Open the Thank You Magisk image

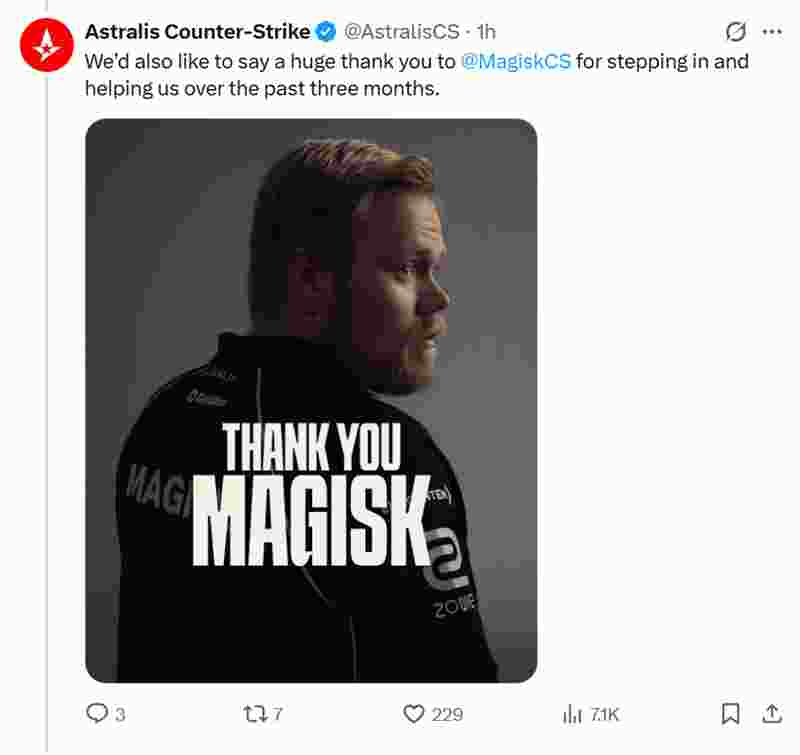(311, 400)
